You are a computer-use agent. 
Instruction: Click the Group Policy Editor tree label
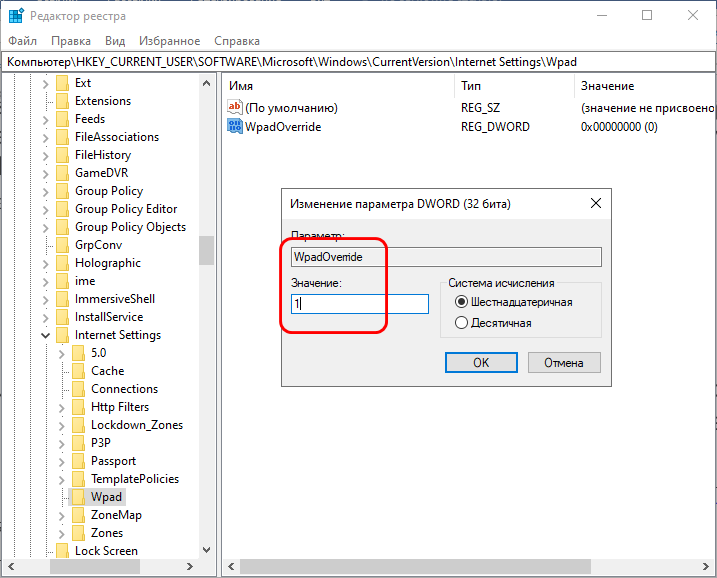pyautogui.click(x=126, y=209)
